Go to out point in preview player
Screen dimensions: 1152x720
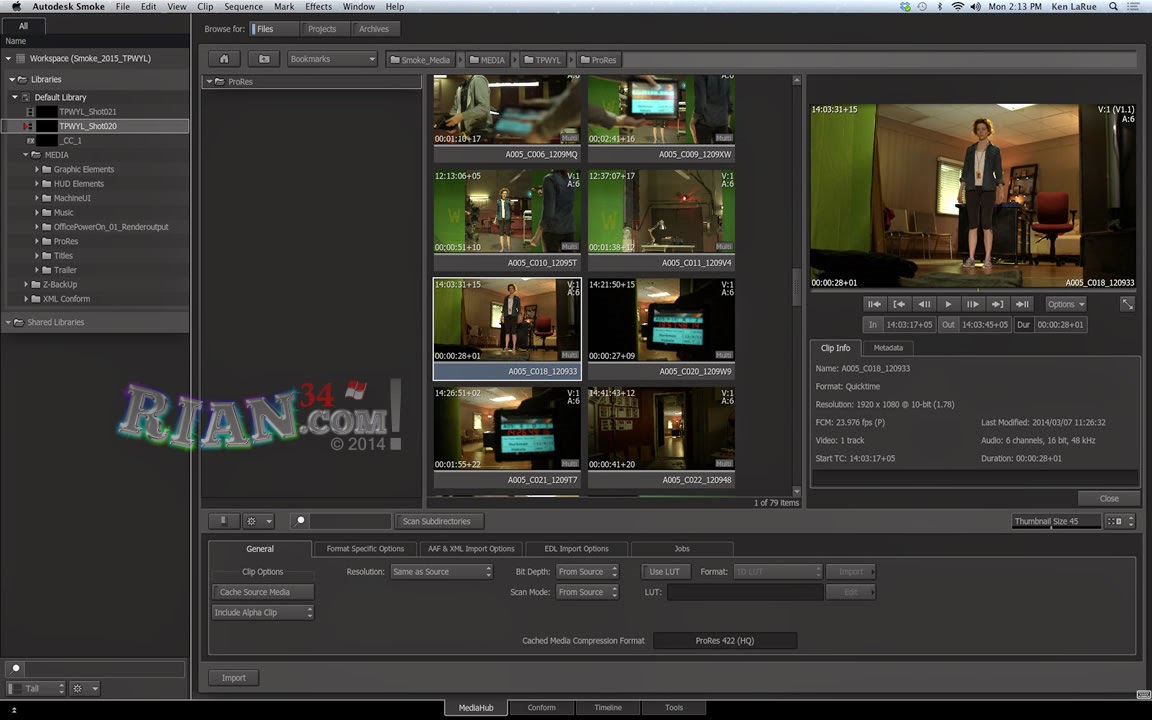(x=997, y=304)
